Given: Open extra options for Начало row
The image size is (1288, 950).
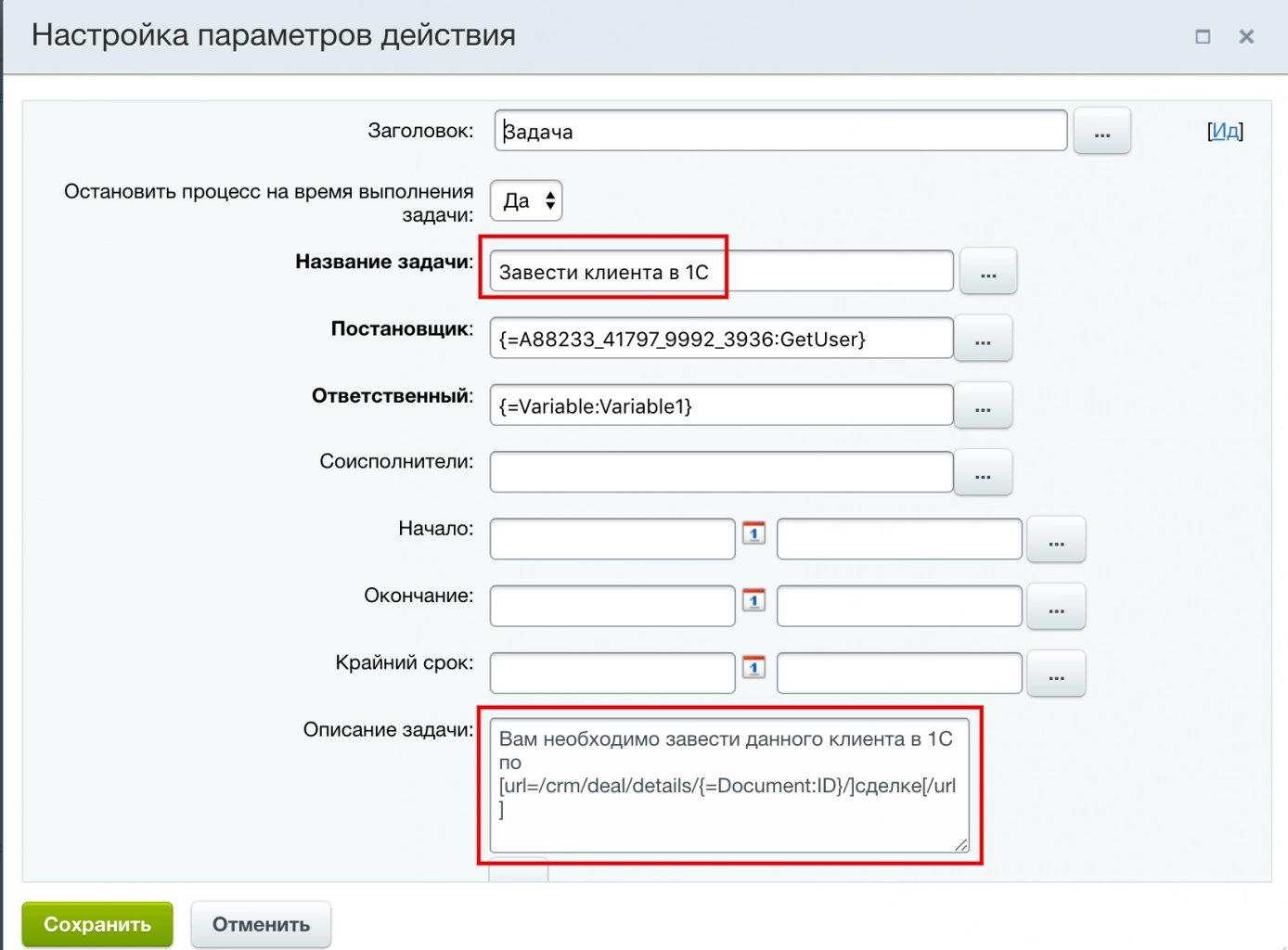Looking at the screenshot, I should (x=1055, y=539).
